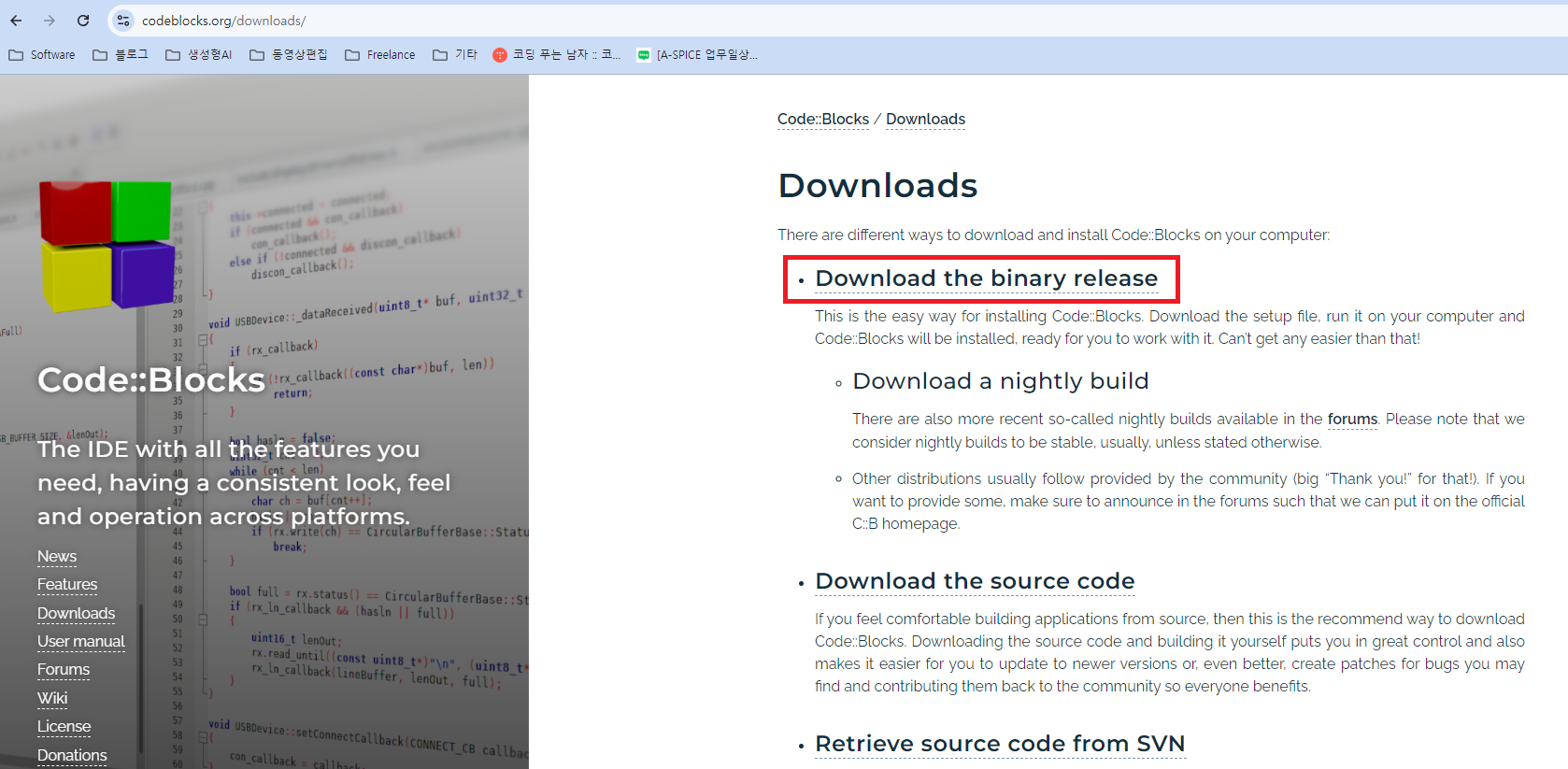Screen dimensions: 1568x769
Task: Open Donations in the sidebar menu
Action: [72, 756]
